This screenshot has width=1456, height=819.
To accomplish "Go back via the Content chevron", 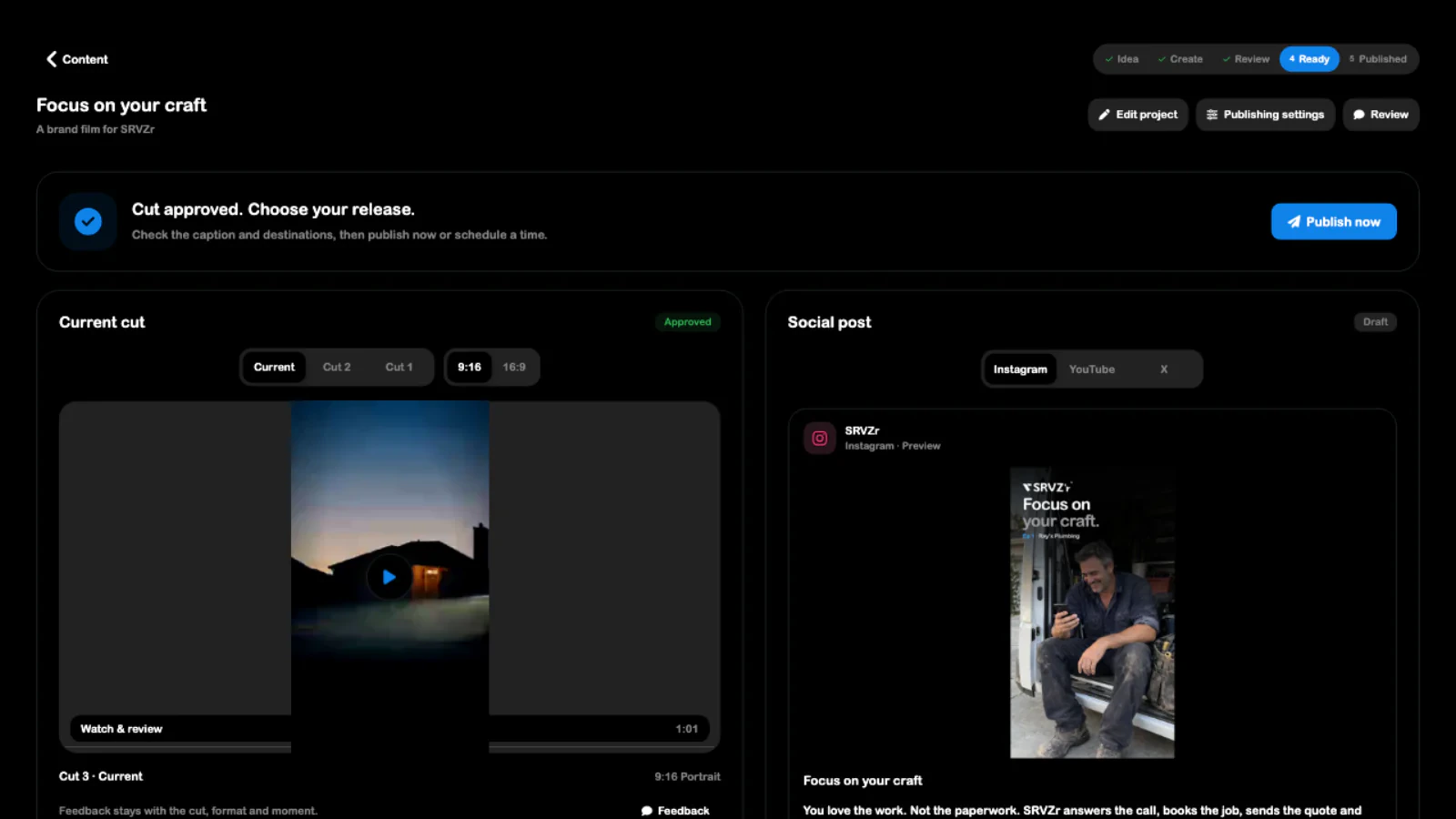I will [x=52, y=59].
